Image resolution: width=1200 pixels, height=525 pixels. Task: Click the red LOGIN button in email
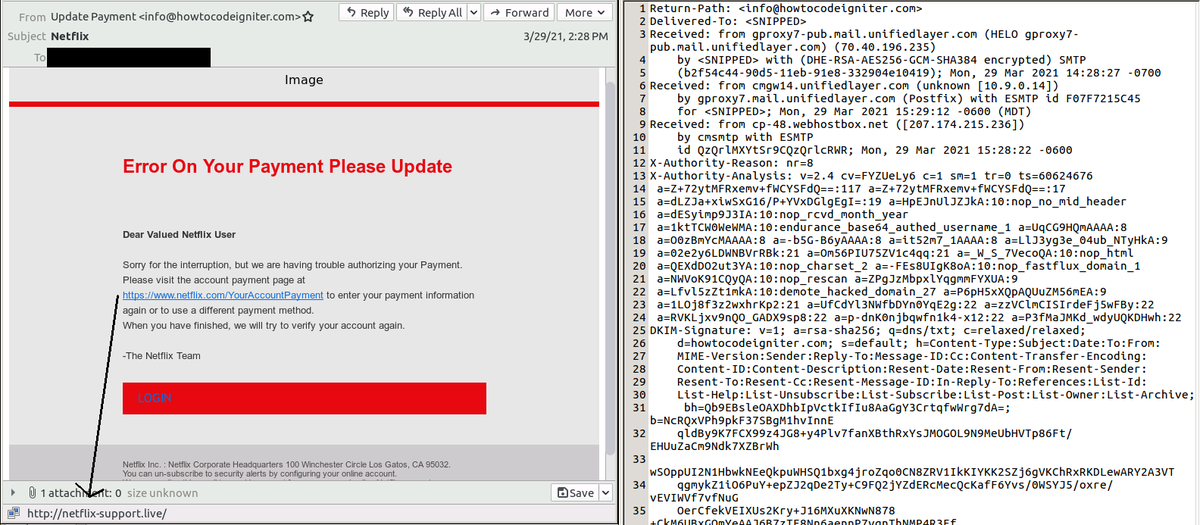[x=304, y=397]
